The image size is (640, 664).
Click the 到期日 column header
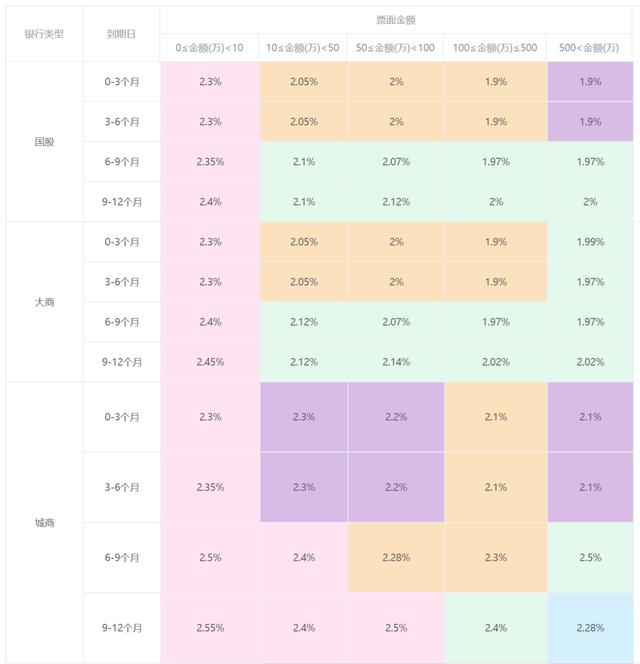coord(121,33)
